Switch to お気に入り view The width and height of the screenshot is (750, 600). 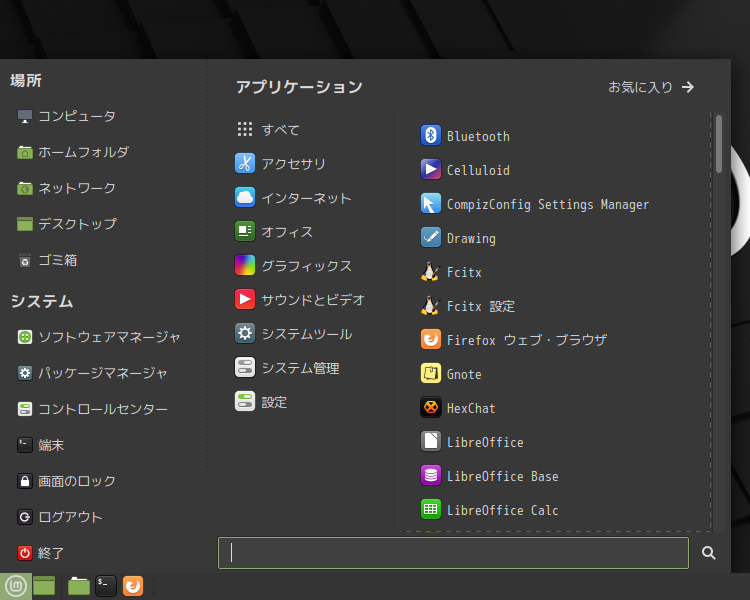651,87
